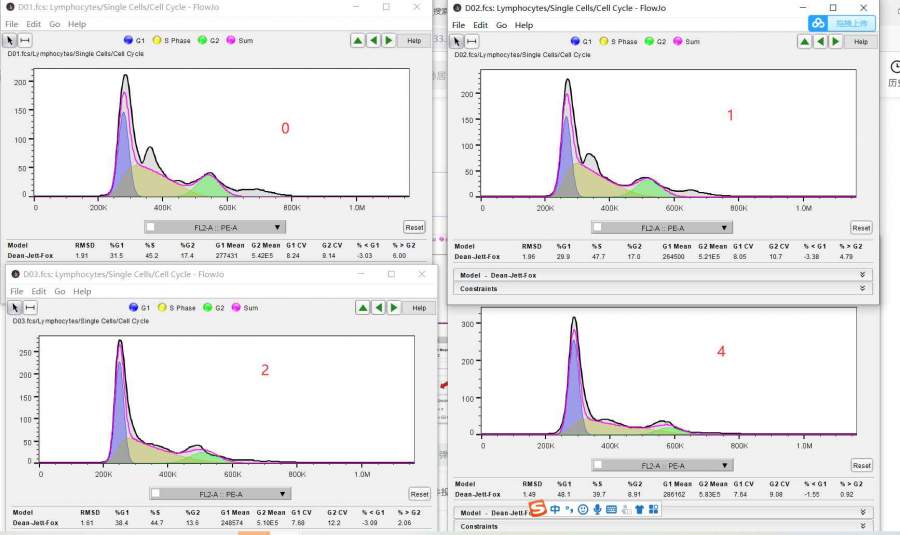
Task: Open the Go menu in D03 window
Action: click(59, 291)
